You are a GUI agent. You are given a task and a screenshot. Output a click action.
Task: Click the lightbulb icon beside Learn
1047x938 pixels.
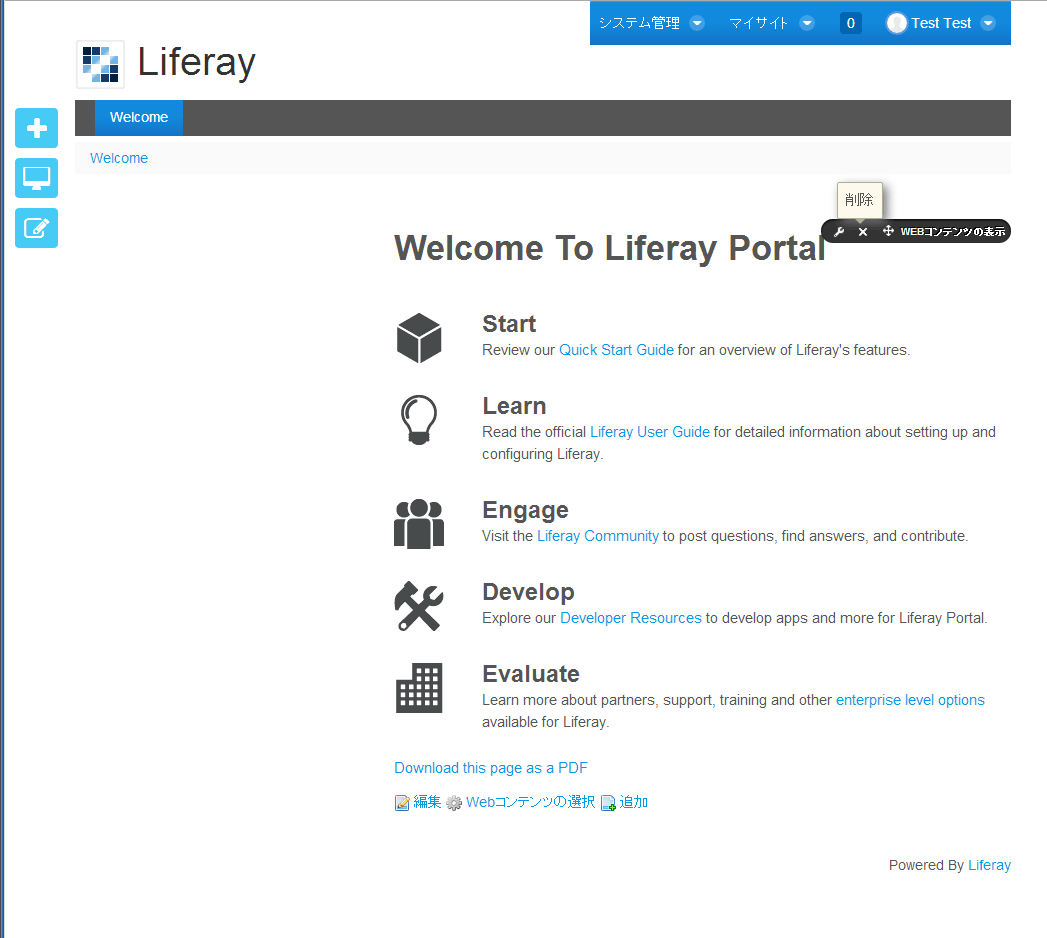pos(419,420)
